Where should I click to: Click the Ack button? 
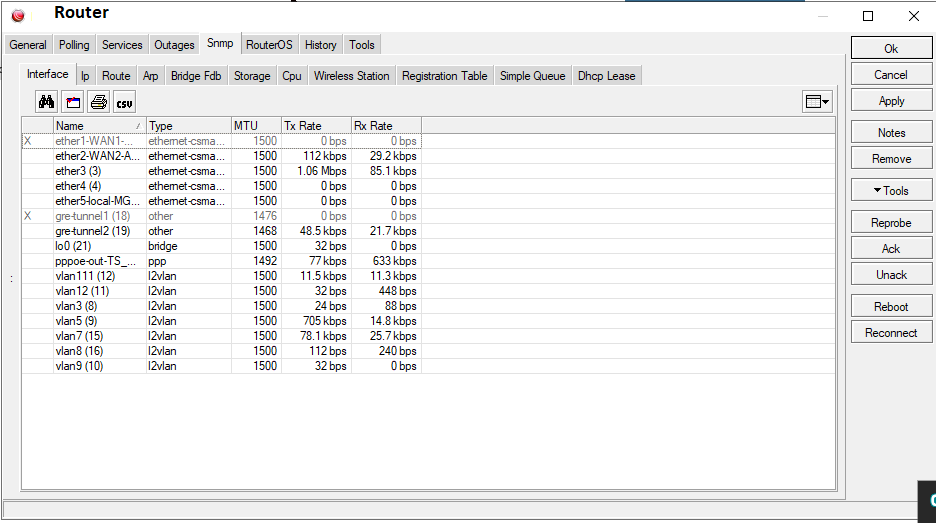point(891,248)
